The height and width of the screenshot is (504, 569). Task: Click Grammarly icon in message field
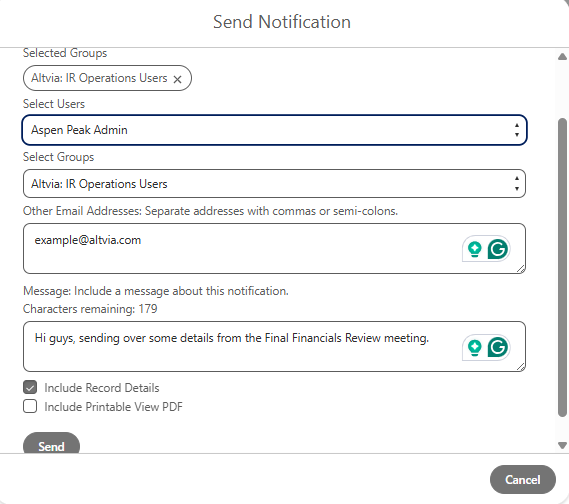497,347
